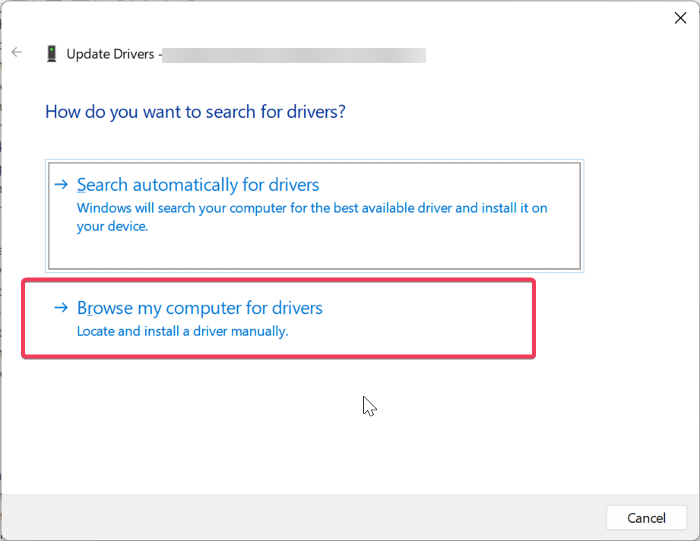
Task: Click the Cancel button
Action: click(x=646, y=518)
